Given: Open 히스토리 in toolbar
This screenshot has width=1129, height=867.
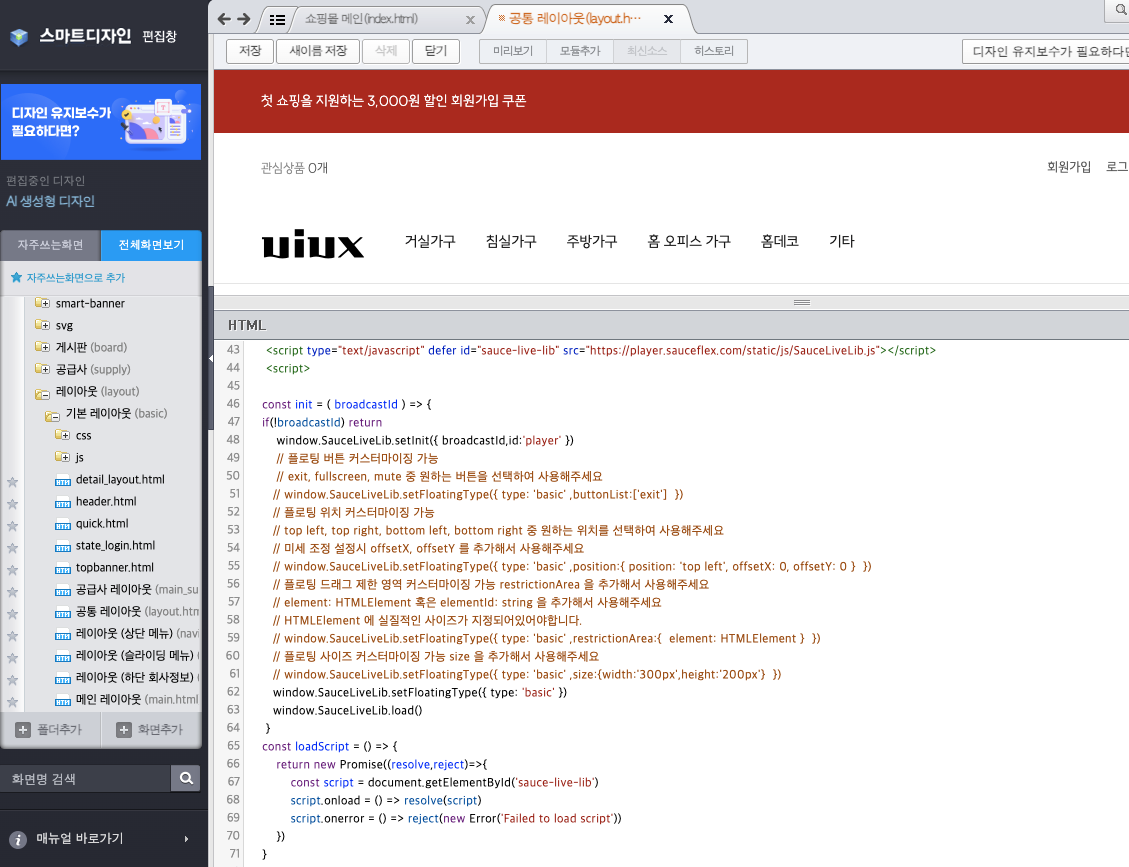Looking at the screenshot, I should [714, 51].
